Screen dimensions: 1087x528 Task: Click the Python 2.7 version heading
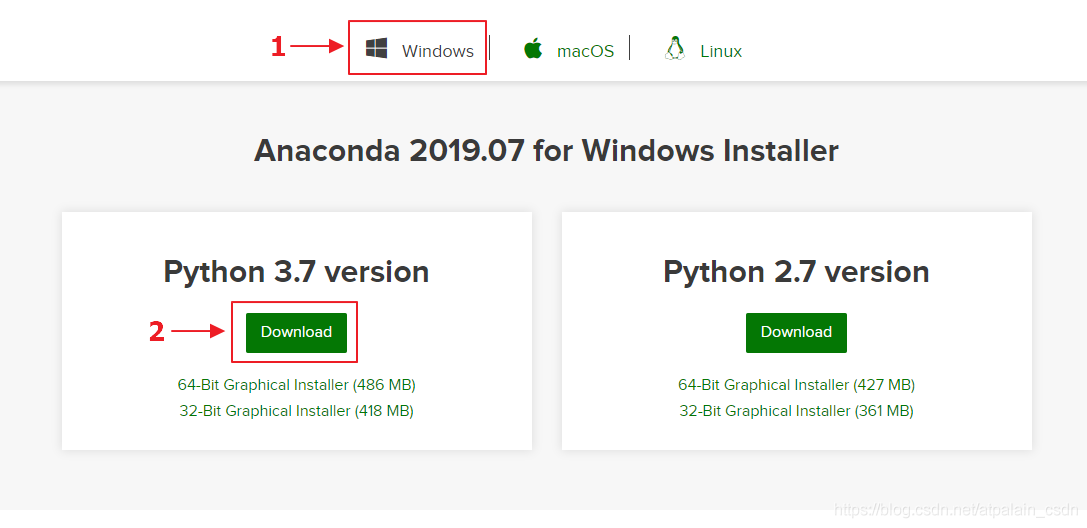(x=796, y=272)
